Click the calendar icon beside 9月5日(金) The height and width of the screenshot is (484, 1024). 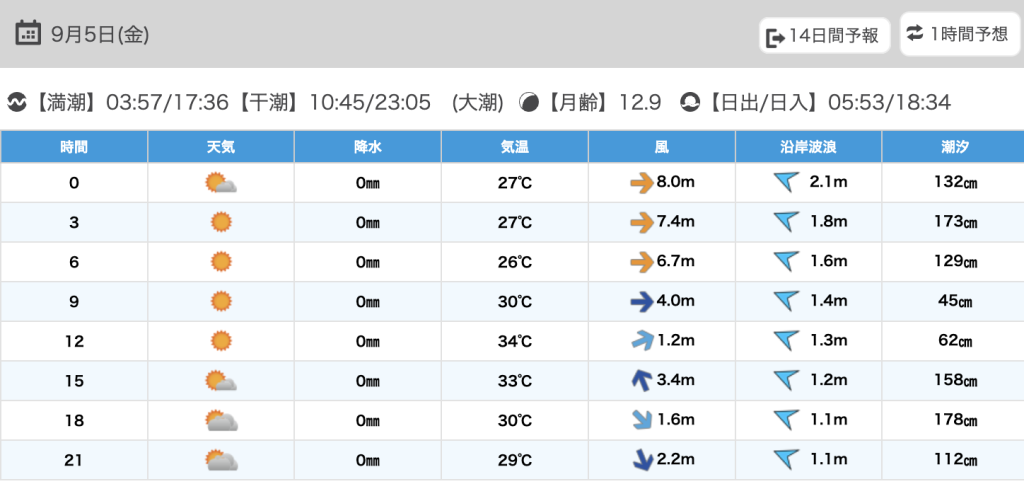tap(27, 33)
